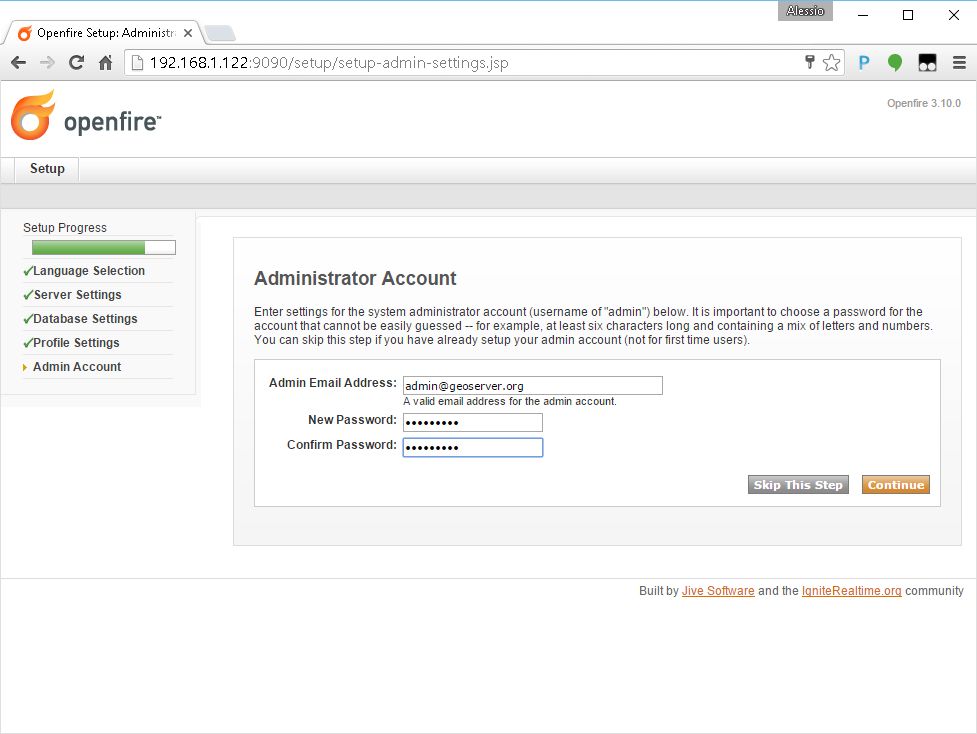The width and height of the screenshot is (977, 734).
Task: Click the Skip This Step button
Action: coord(798,485)
